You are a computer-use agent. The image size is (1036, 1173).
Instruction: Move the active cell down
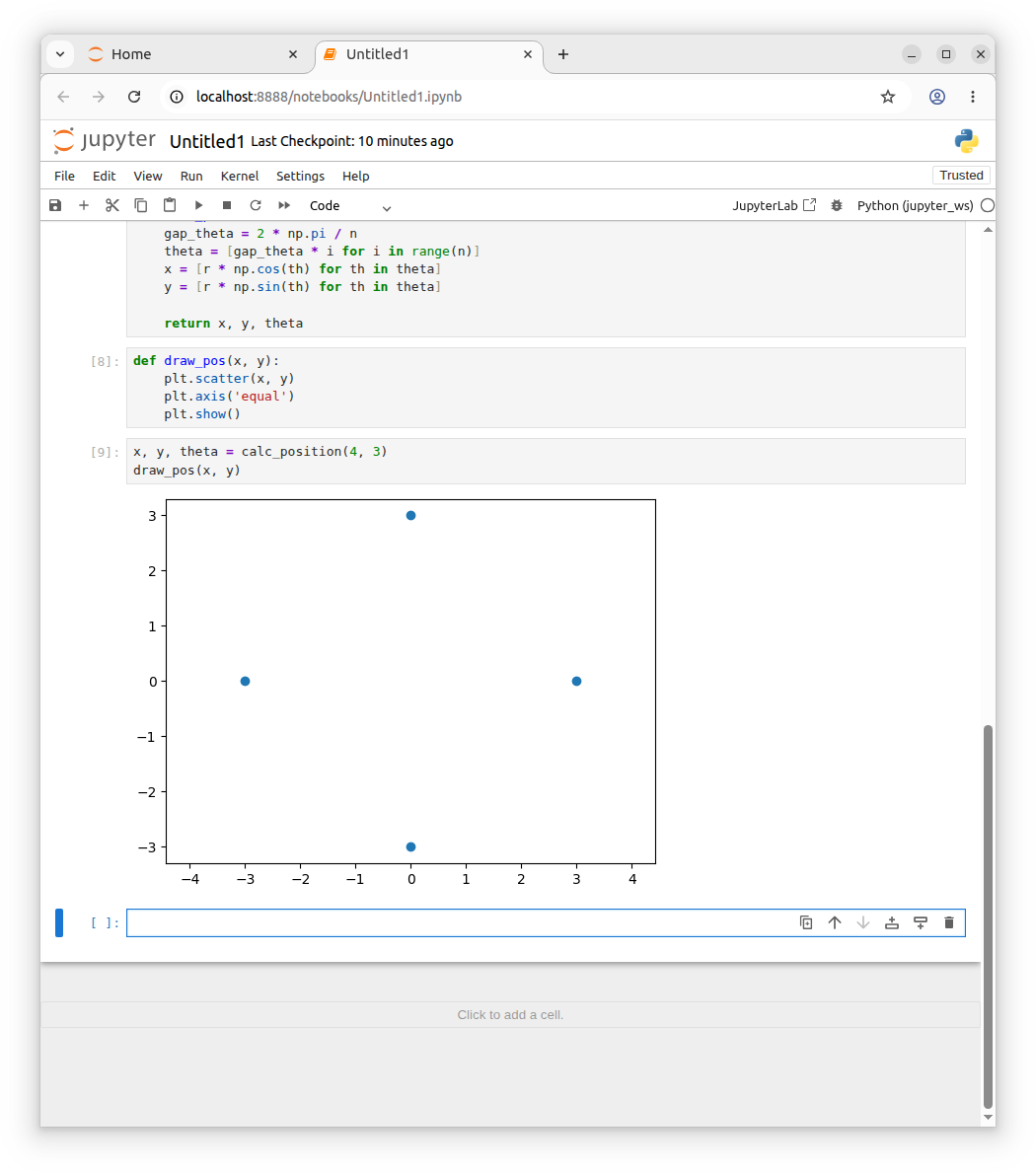[863, 922]
